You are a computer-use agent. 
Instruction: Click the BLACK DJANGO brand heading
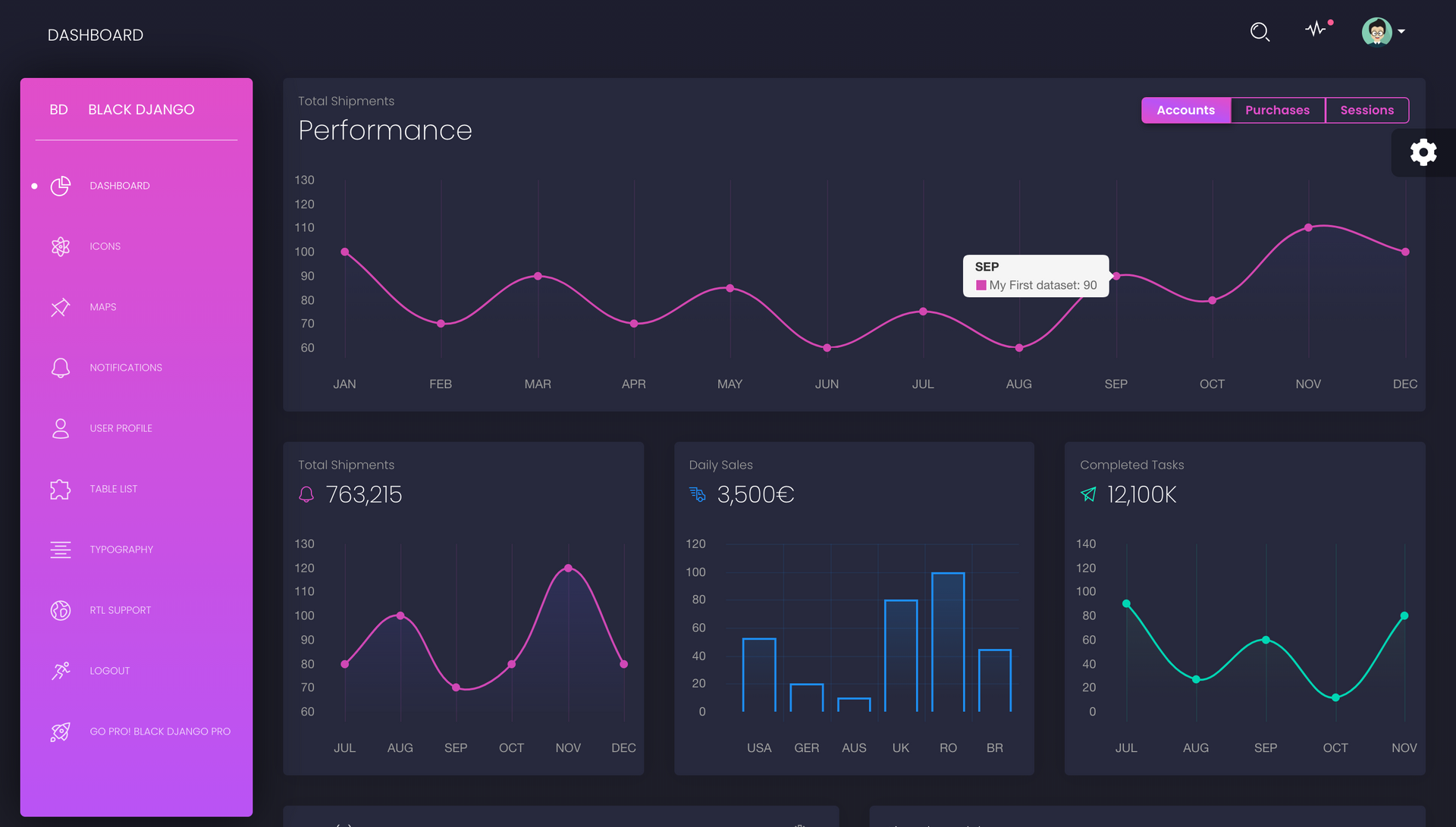(x=140, y=109)
